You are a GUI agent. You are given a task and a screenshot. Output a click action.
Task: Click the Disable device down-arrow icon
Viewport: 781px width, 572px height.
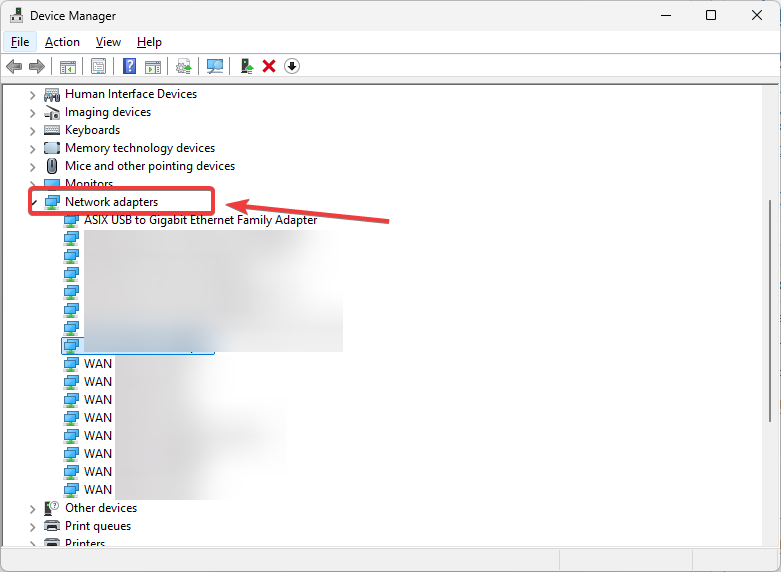[x=292, y=66]
